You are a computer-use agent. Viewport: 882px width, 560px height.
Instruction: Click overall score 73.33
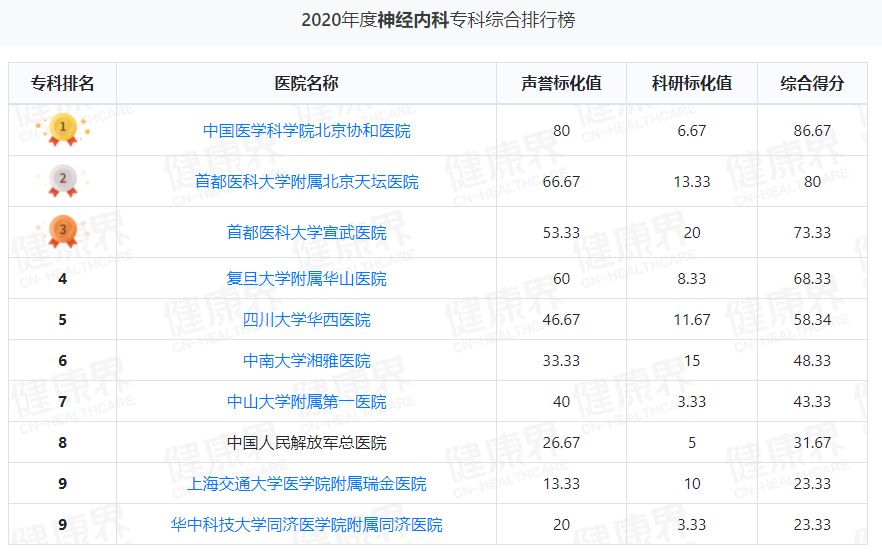point(812,232)
